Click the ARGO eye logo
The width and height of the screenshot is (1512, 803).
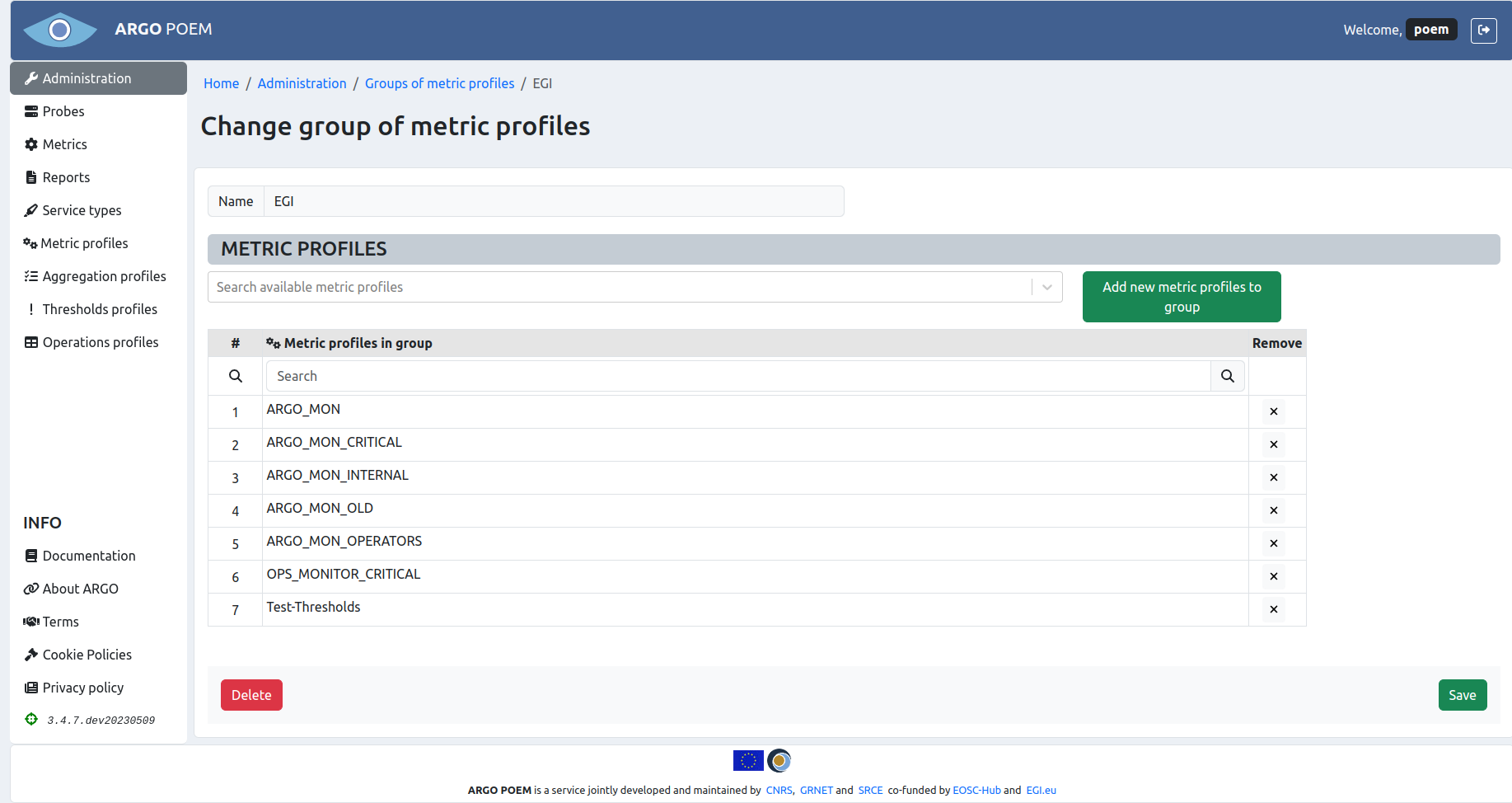click(59, 30)
